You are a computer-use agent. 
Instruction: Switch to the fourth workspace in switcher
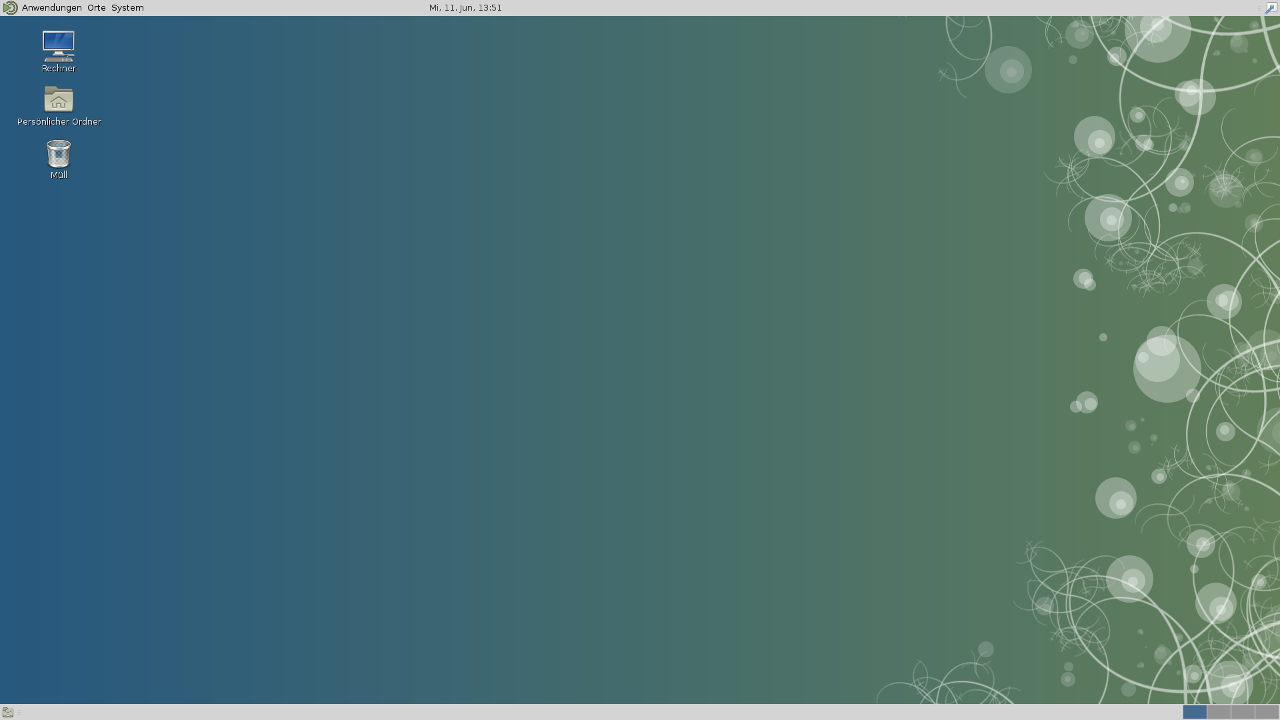[1266, 712]
